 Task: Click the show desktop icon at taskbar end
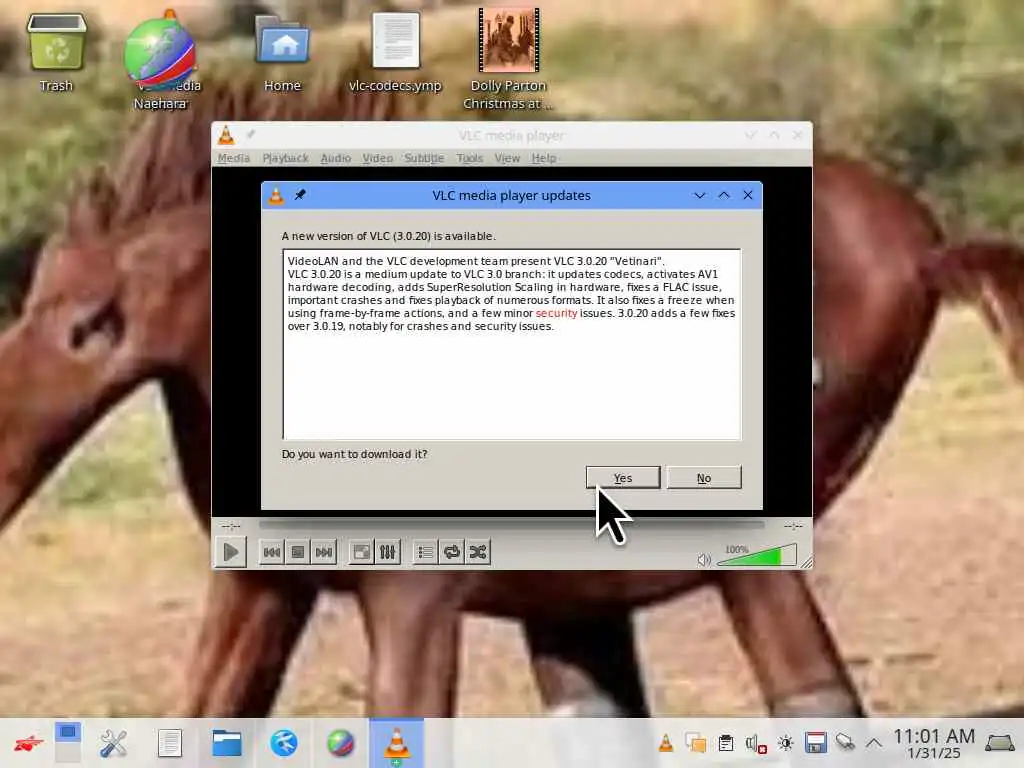pyautogui.click(x=999, y=743)
